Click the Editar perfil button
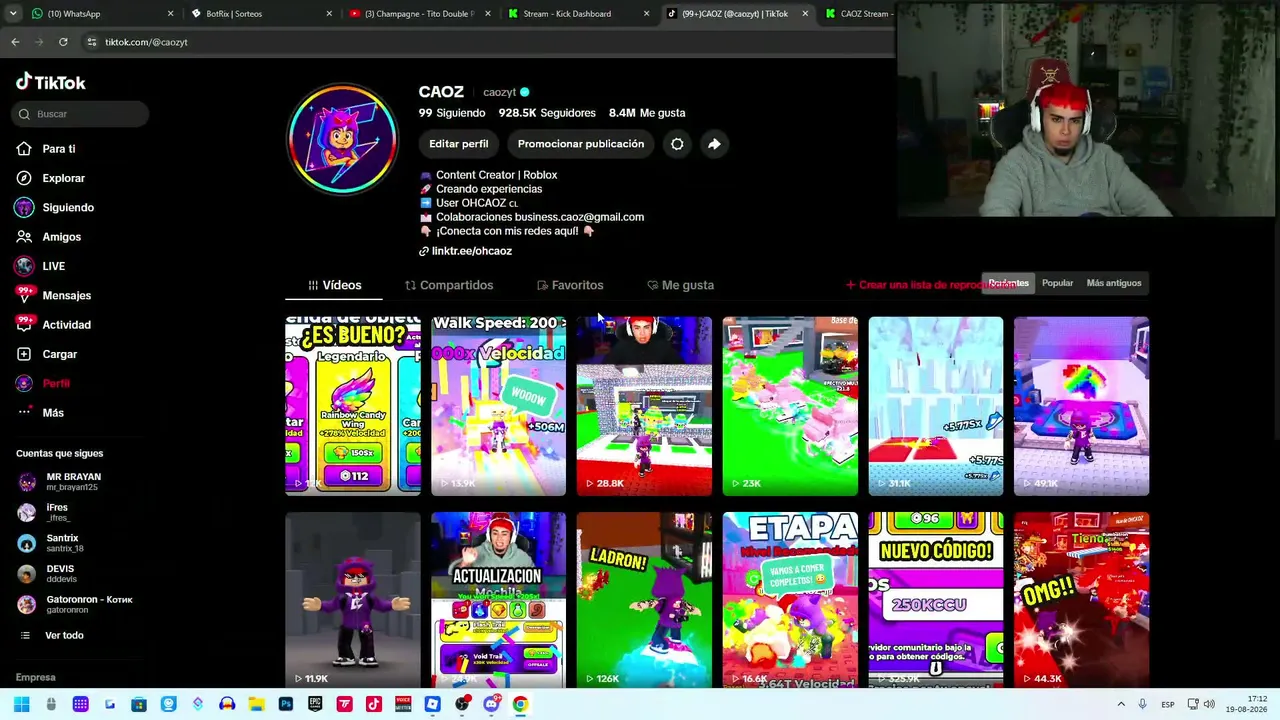 click(x=459, y=144)
